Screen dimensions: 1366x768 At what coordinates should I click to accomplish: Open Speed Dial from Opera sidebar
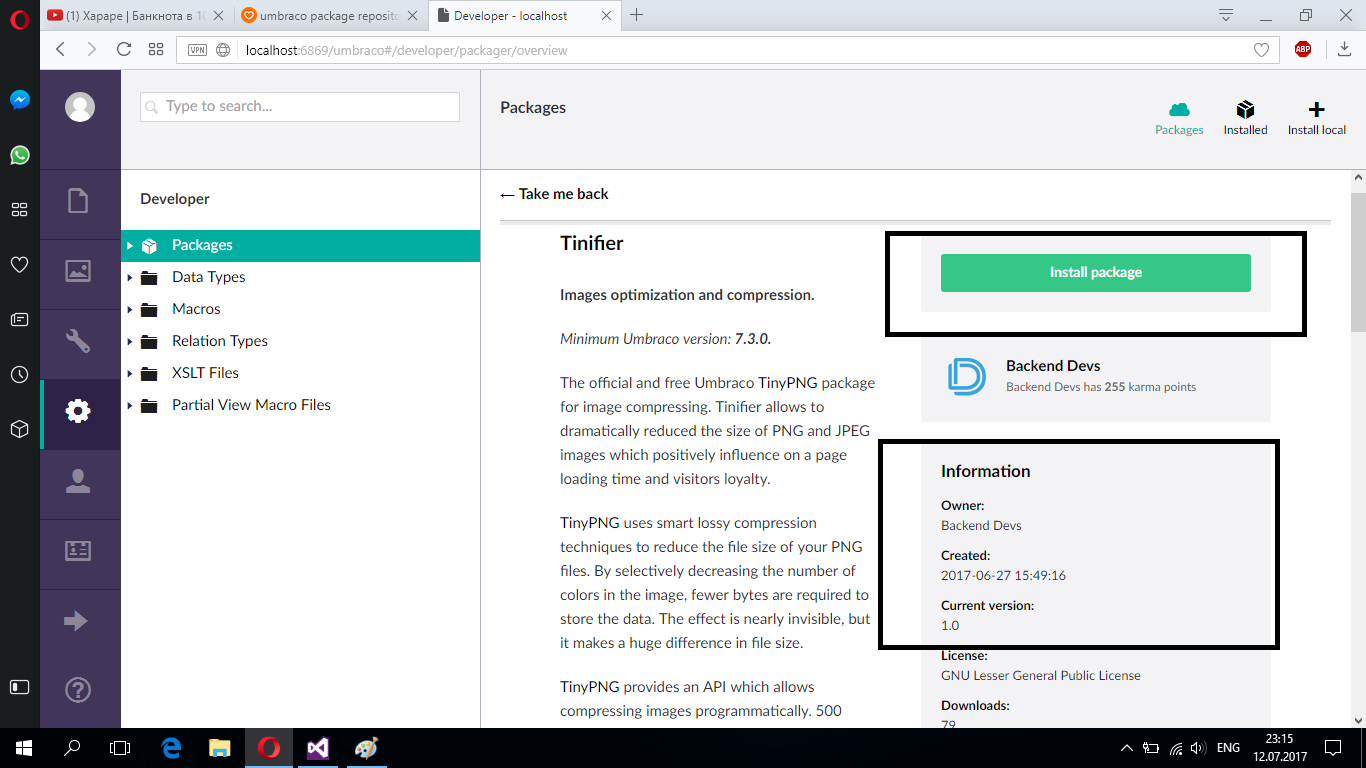(x=19, y=210)
